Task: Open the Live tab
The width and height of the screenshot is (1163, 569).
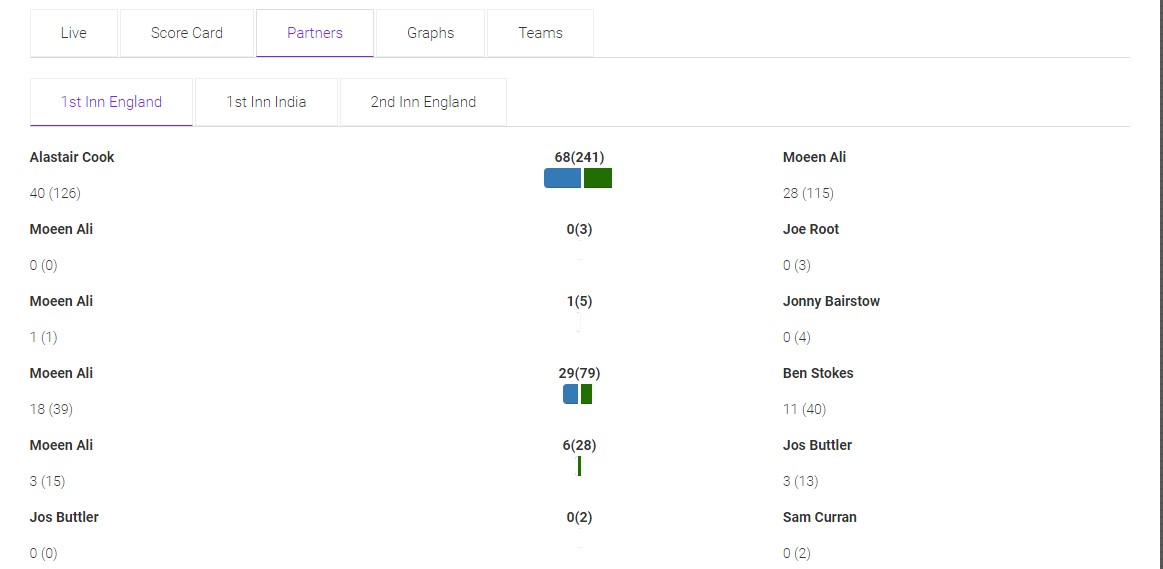Action: pos(74,33)
